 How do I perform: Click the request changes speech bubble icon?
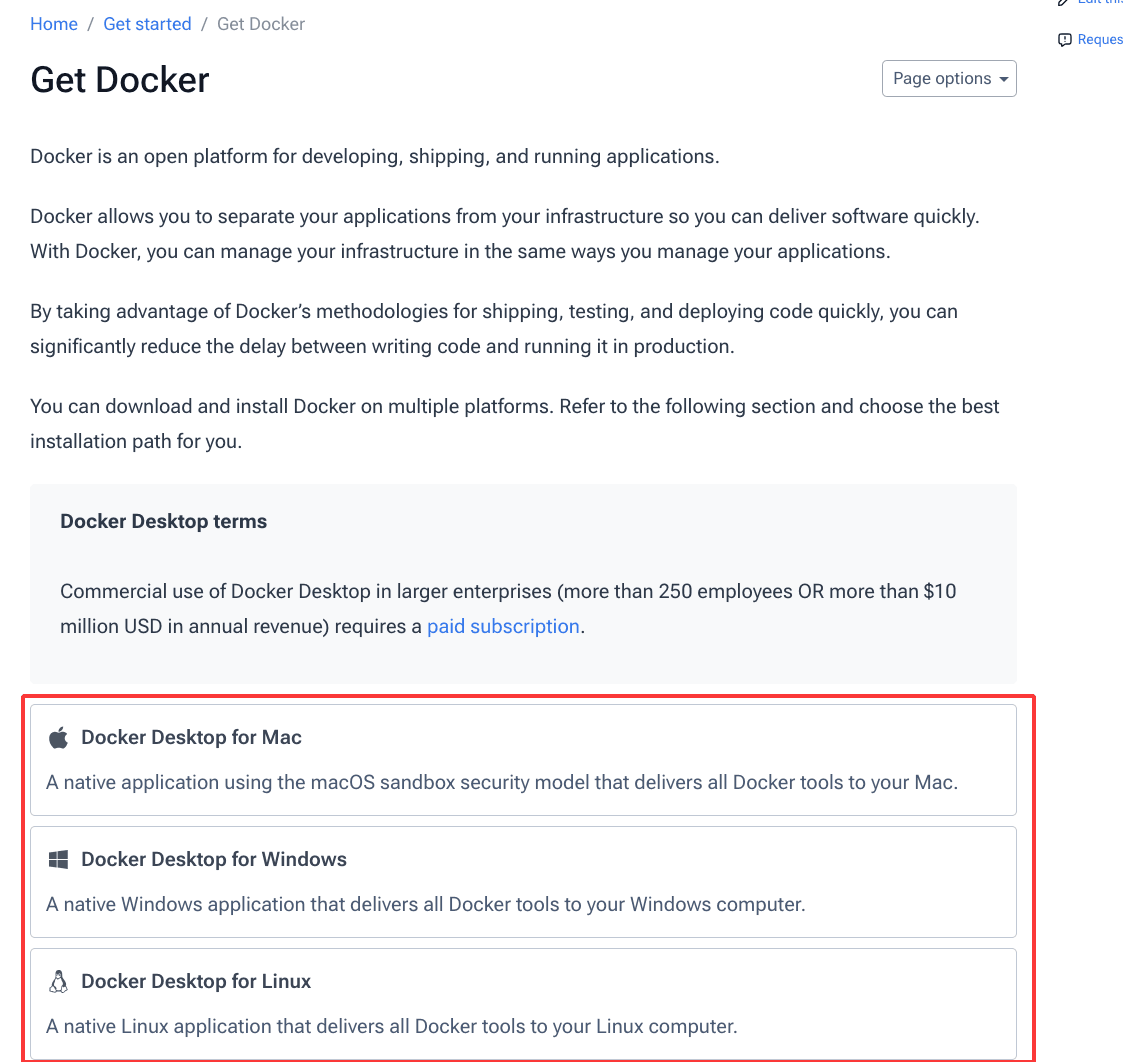[1064, 40]
